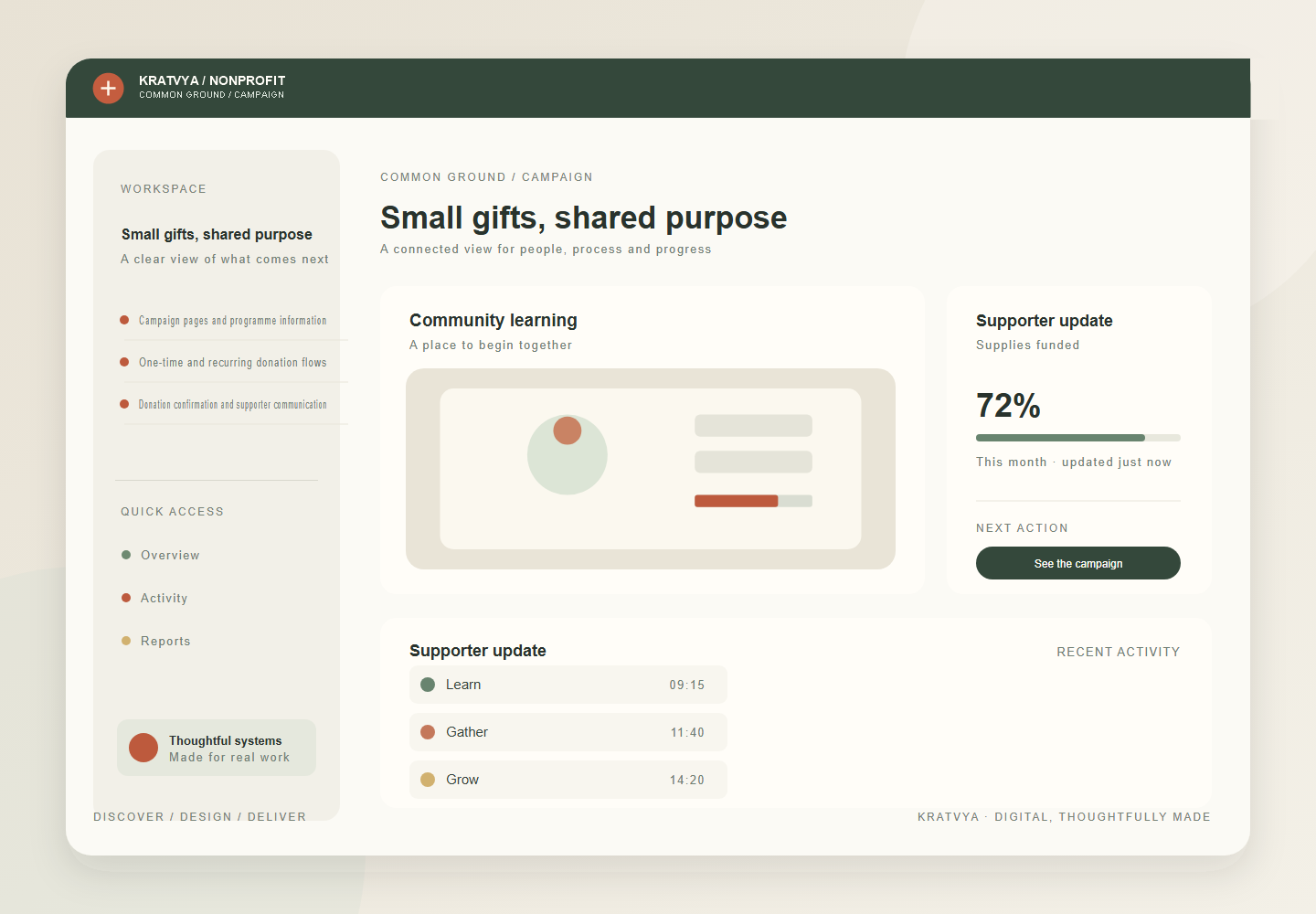Click the RECENT ACTIVITY label
This screenshot has width=1316, height=914.
coord(1119,652)
